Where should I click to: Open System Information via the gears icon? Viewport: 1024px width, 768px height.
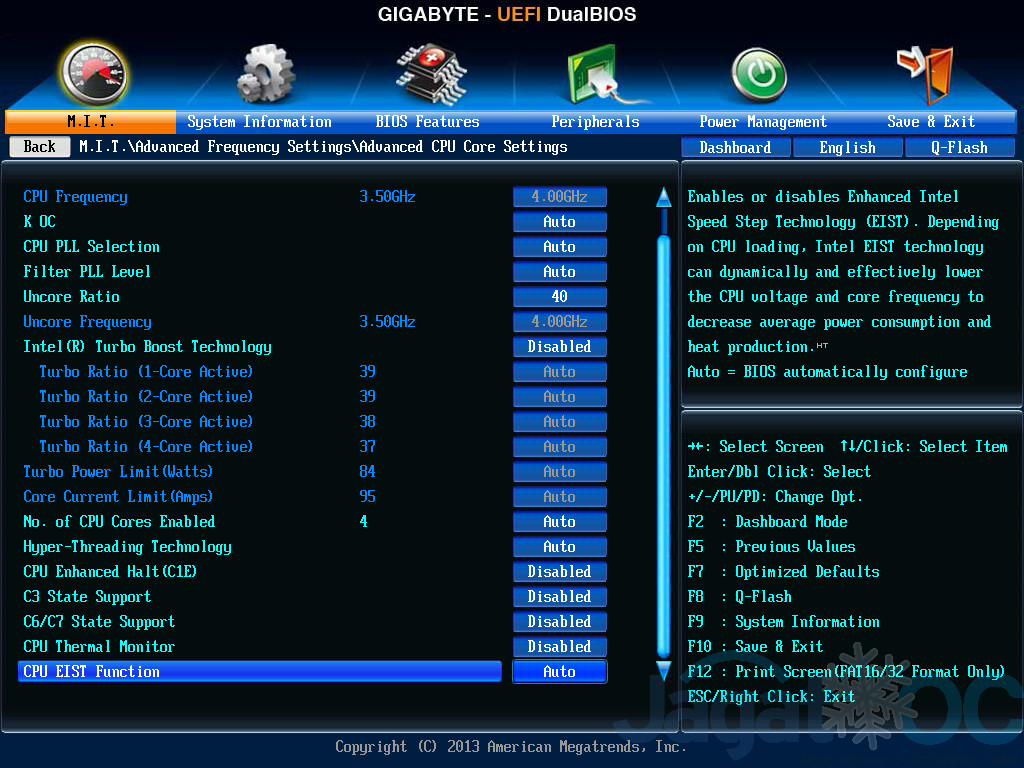pyautogui.click(x=264, y=75)
